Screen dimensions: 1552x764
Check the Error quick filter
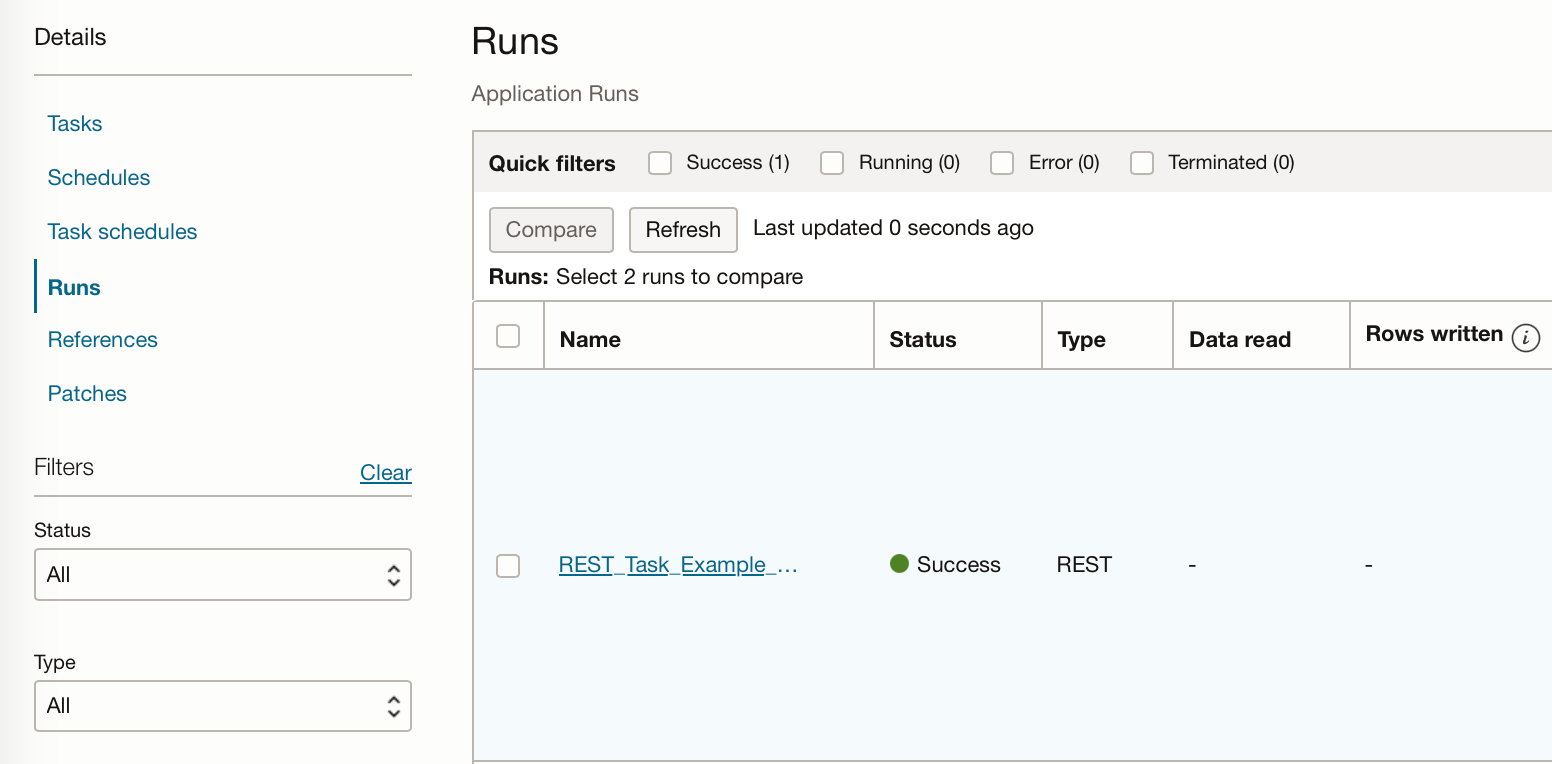1002,162
